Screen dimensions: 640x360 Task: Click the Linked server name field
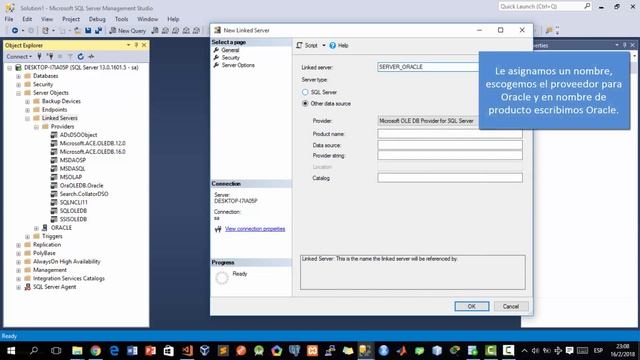pyautogui.click(x=428, y=67)
